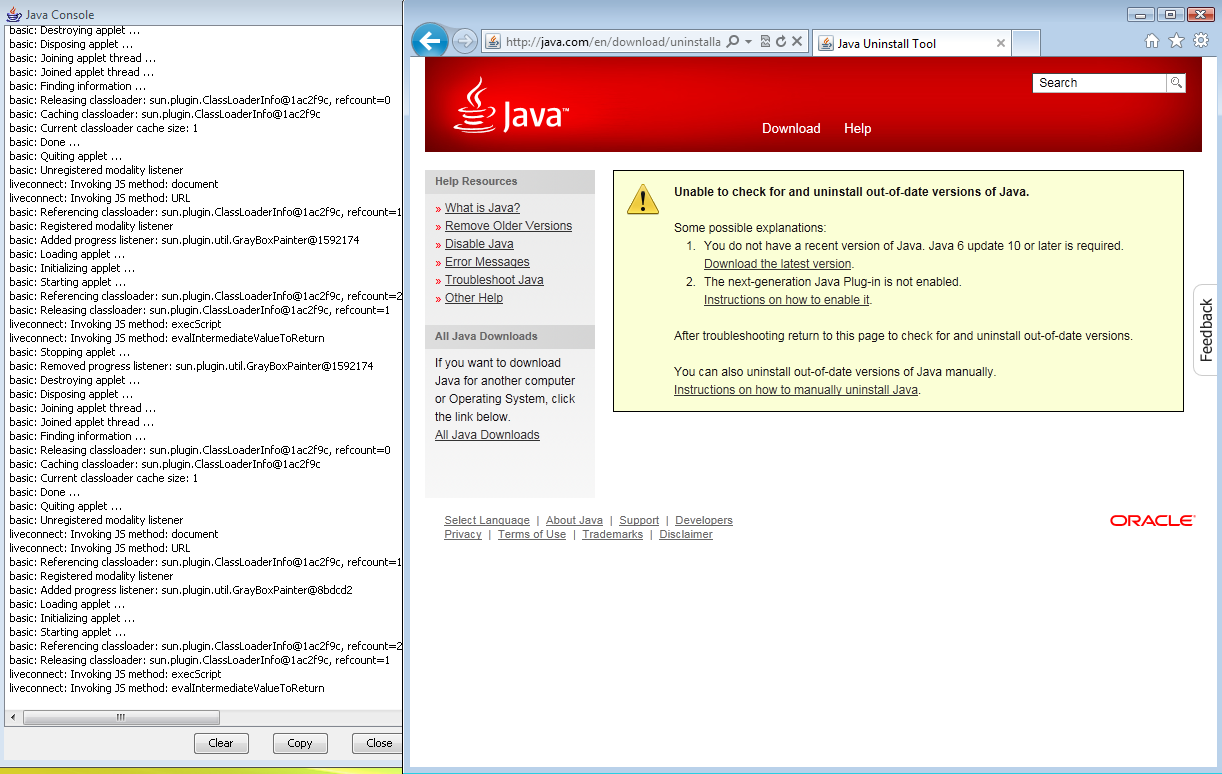Follow the 'Download the latest version' link
Screen dimensions: 1222x774
click(x=777, y=264)
